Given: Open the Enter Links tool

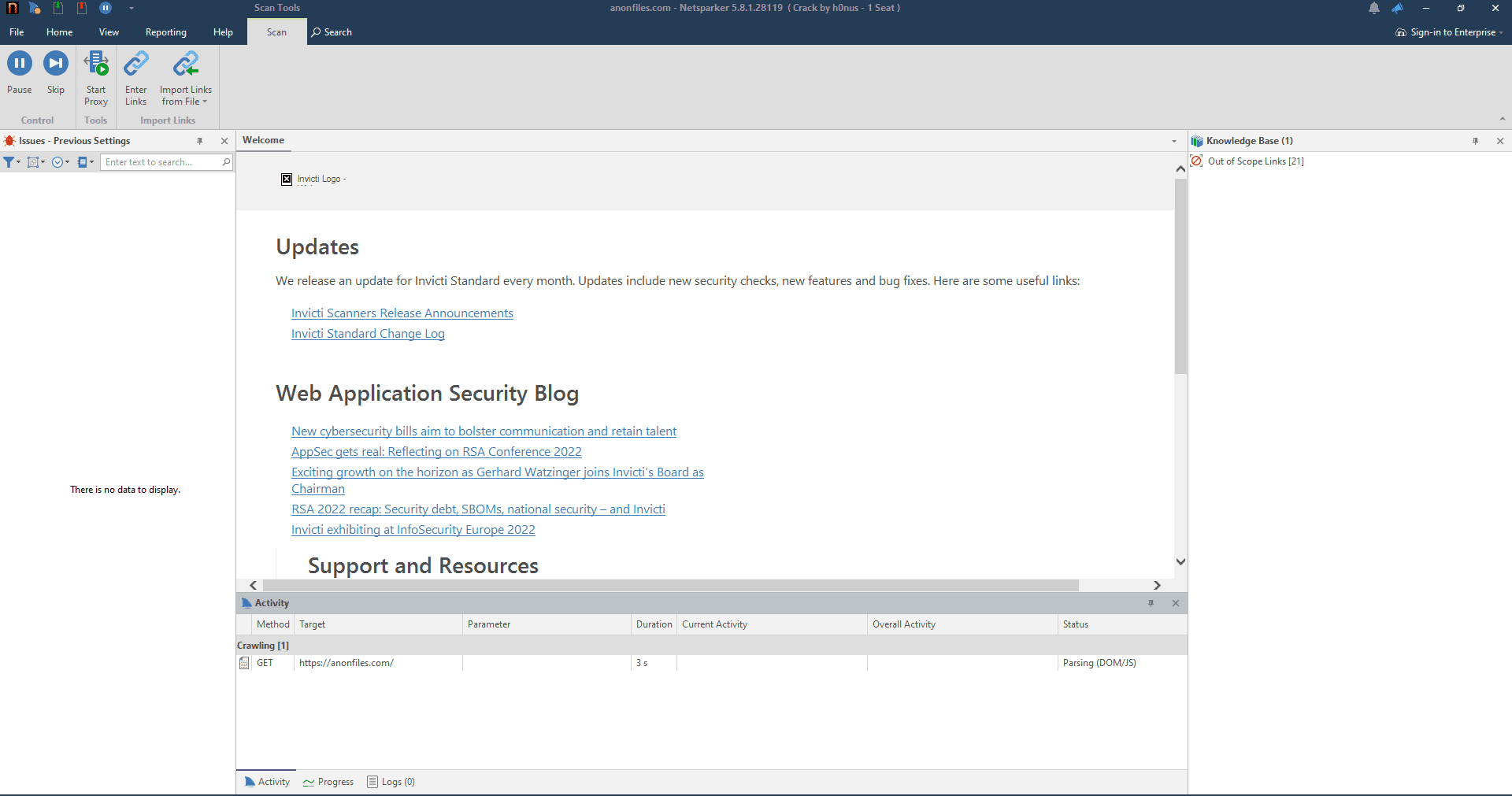Looking at the screenshot, I should pos(135,65).
